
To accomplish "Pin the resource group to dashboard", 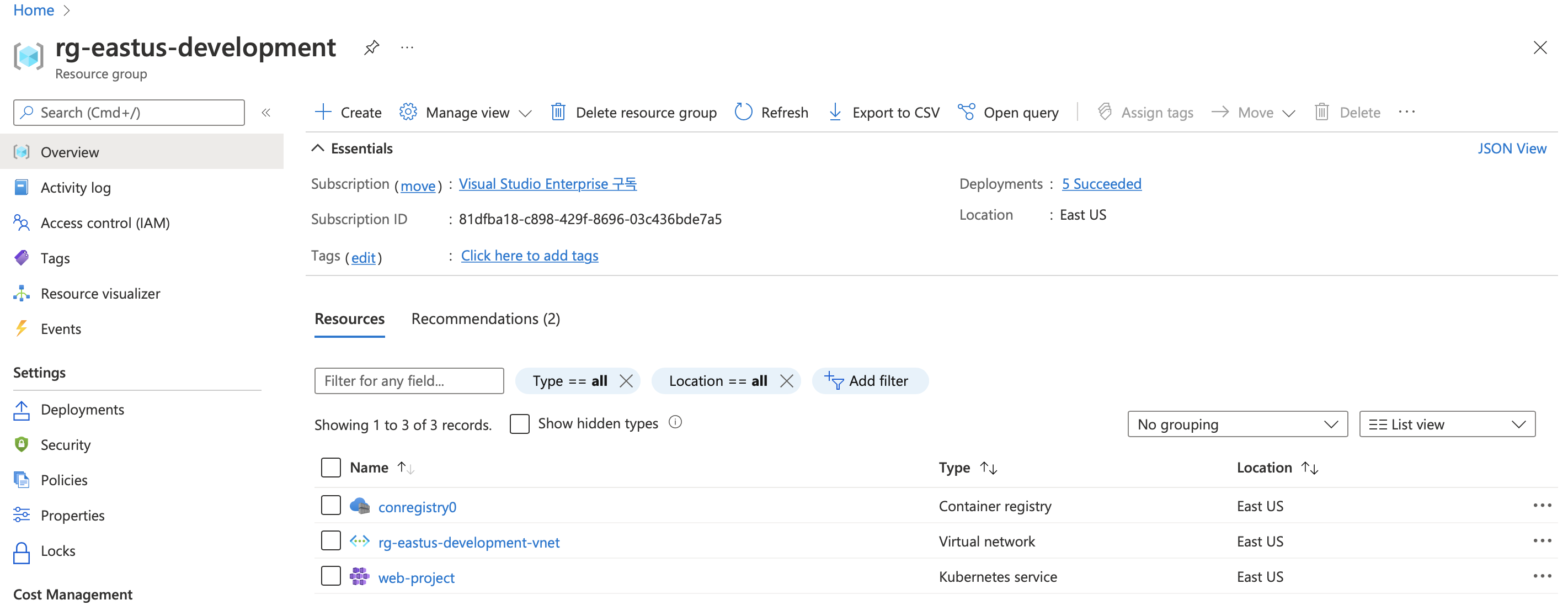I will 371,47.
